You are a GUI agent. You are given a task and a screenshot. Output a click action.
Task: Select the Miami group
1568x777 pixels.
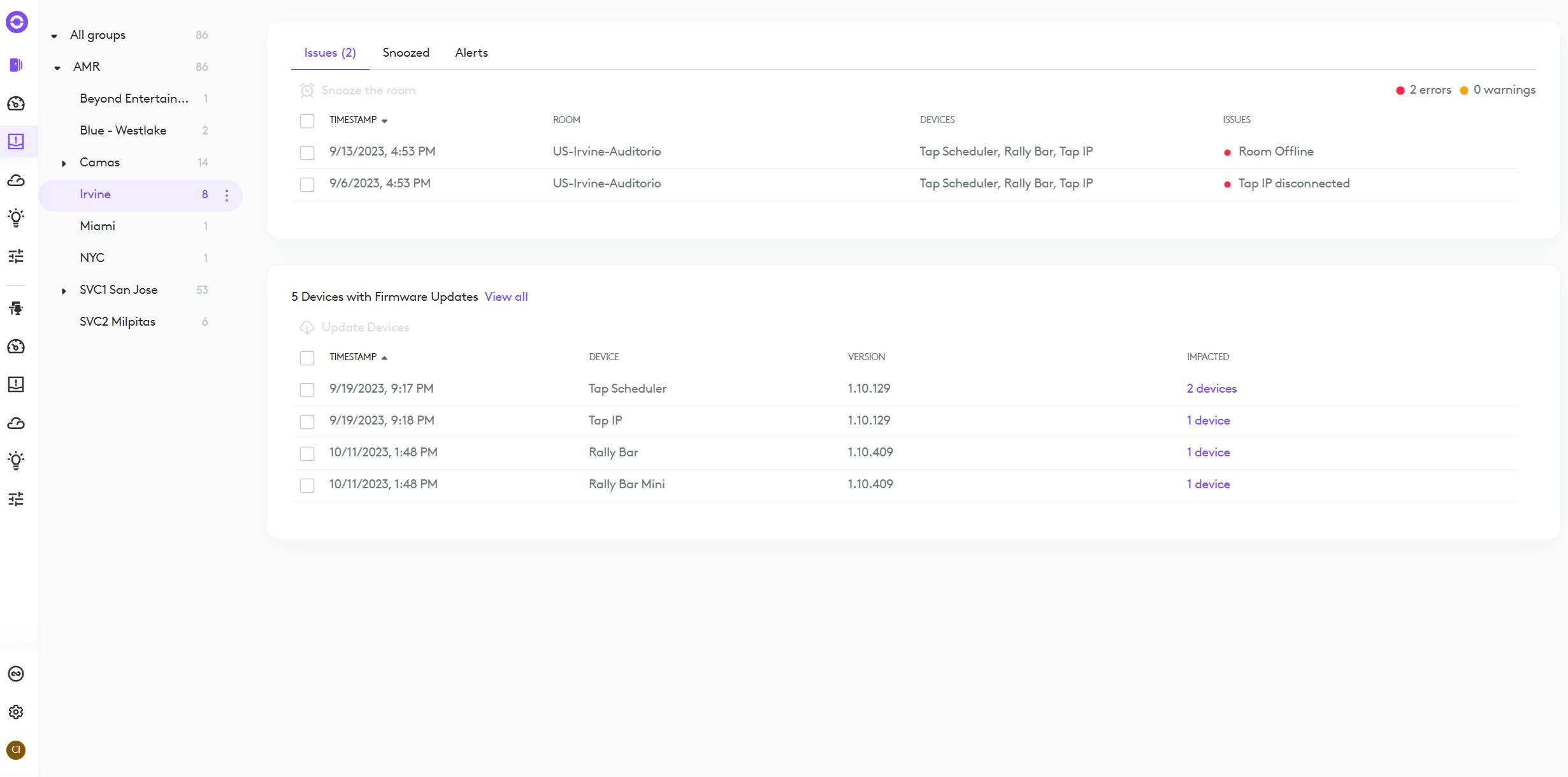tap(97, 226)
